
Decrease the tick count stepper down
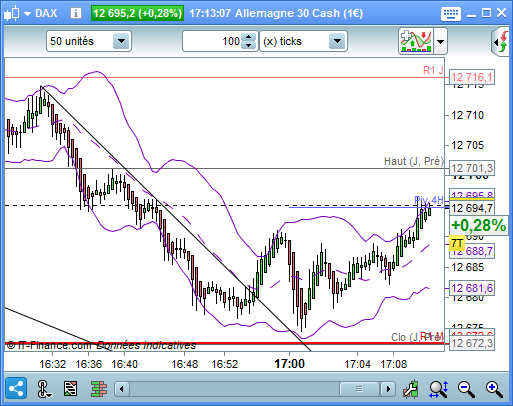248,45
